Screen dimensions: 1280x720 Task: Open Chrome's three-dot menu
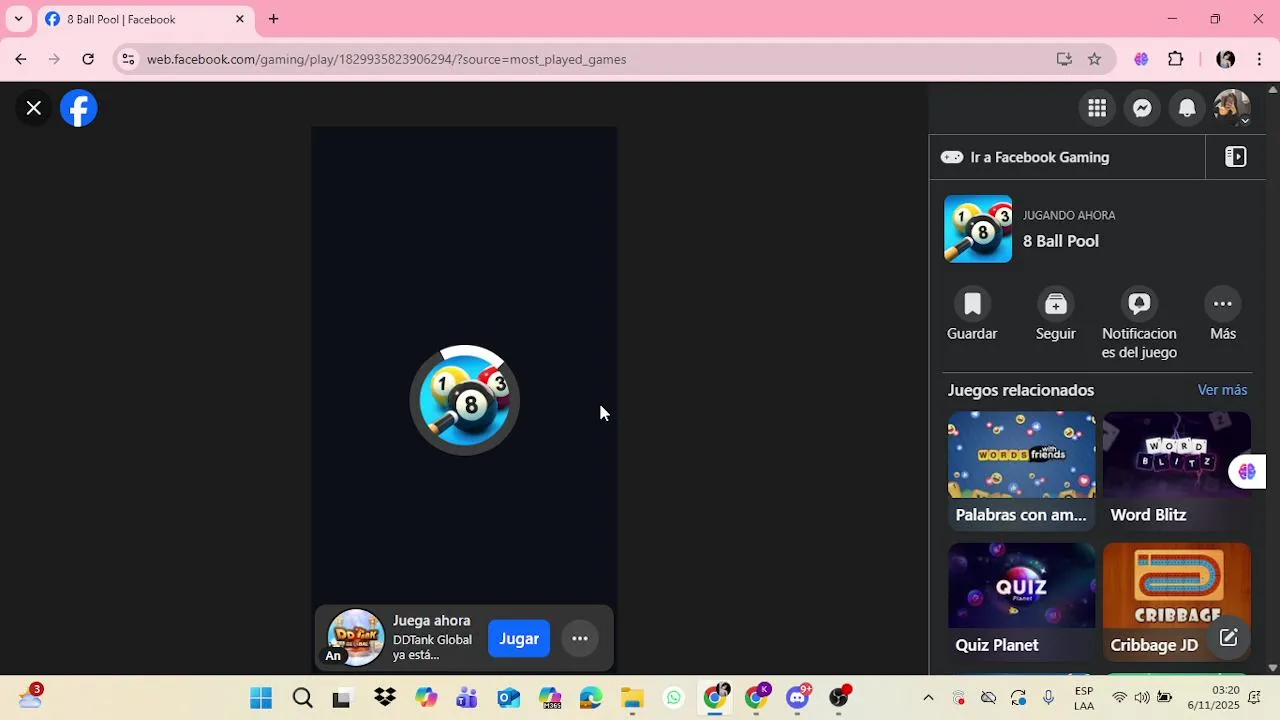pyautogui.click(x=1259, y=59)
